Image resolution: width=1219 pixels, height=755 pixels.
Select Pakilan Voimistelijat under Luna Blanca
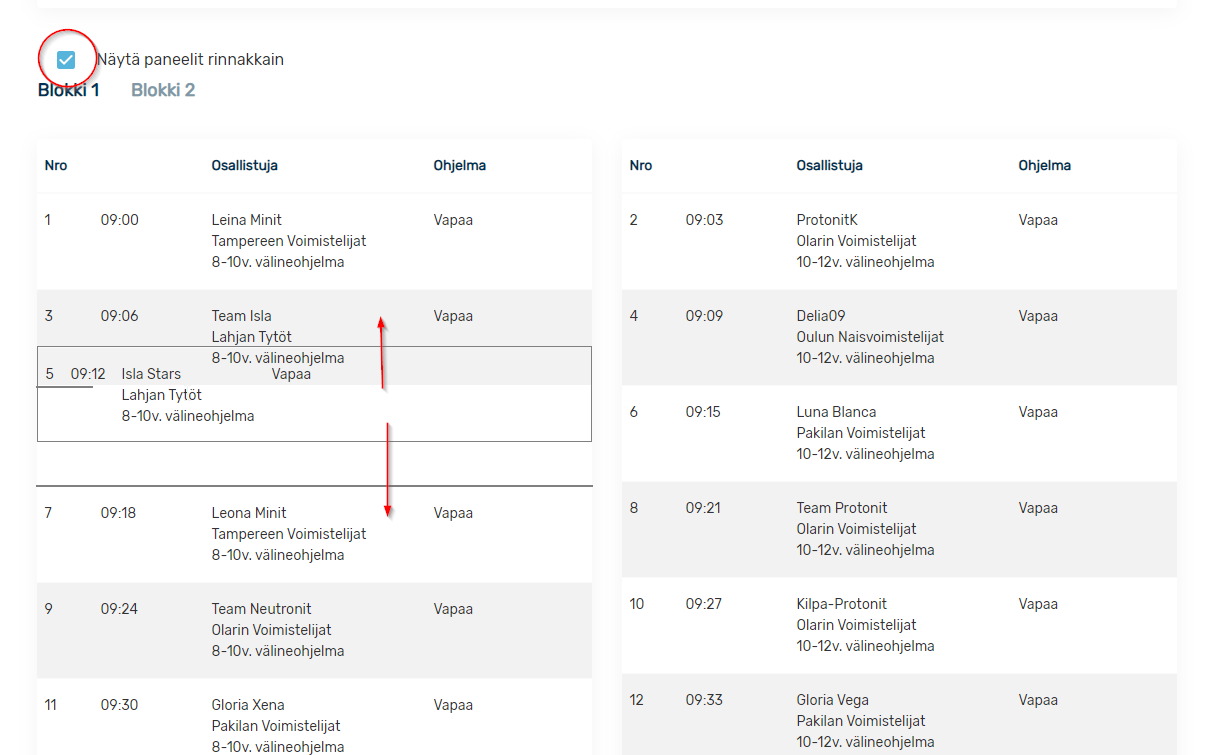tap(861, 433)
